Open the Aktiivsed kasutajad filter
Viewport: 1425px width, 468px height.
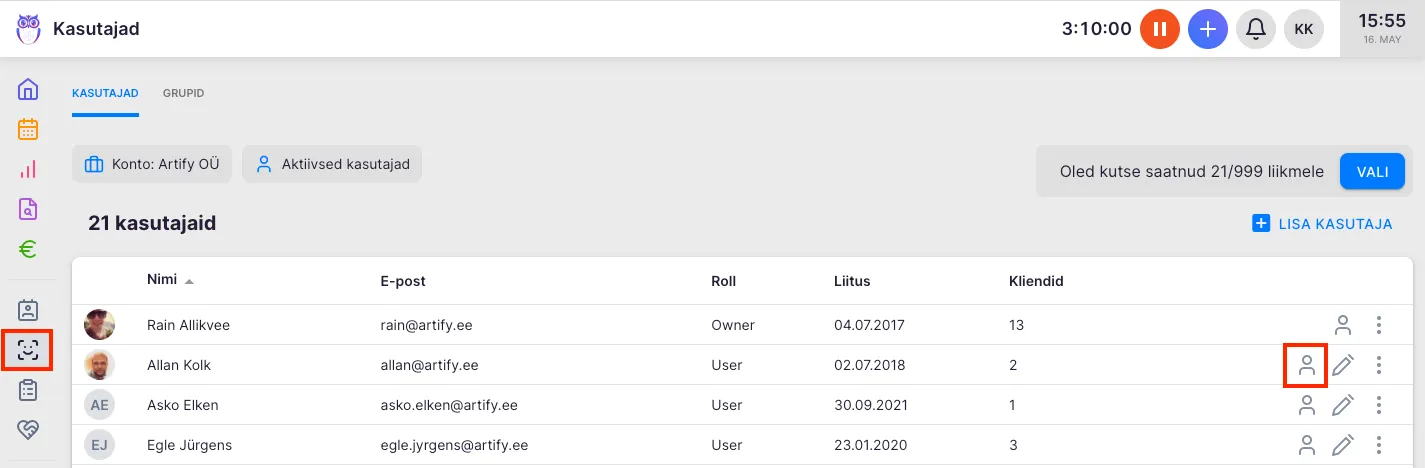coord(332,164)
